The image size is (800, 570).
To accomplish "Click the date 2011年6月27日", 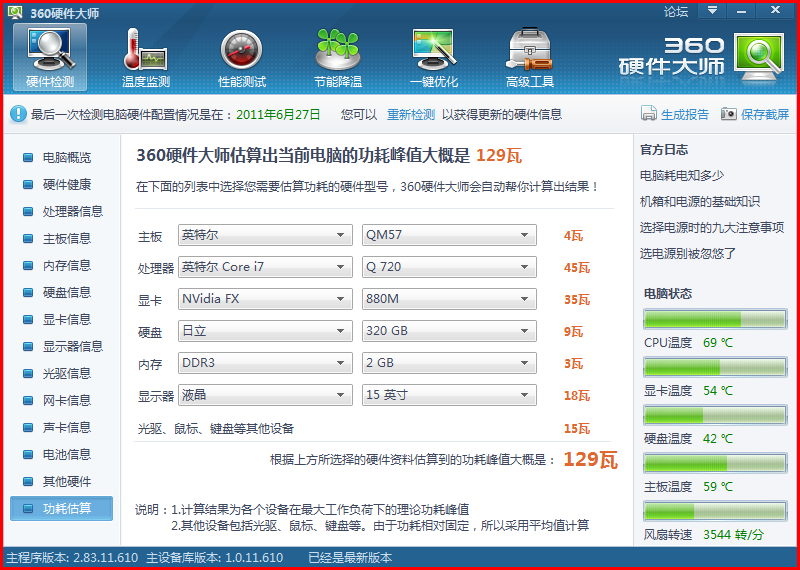I will coord(278,114).
